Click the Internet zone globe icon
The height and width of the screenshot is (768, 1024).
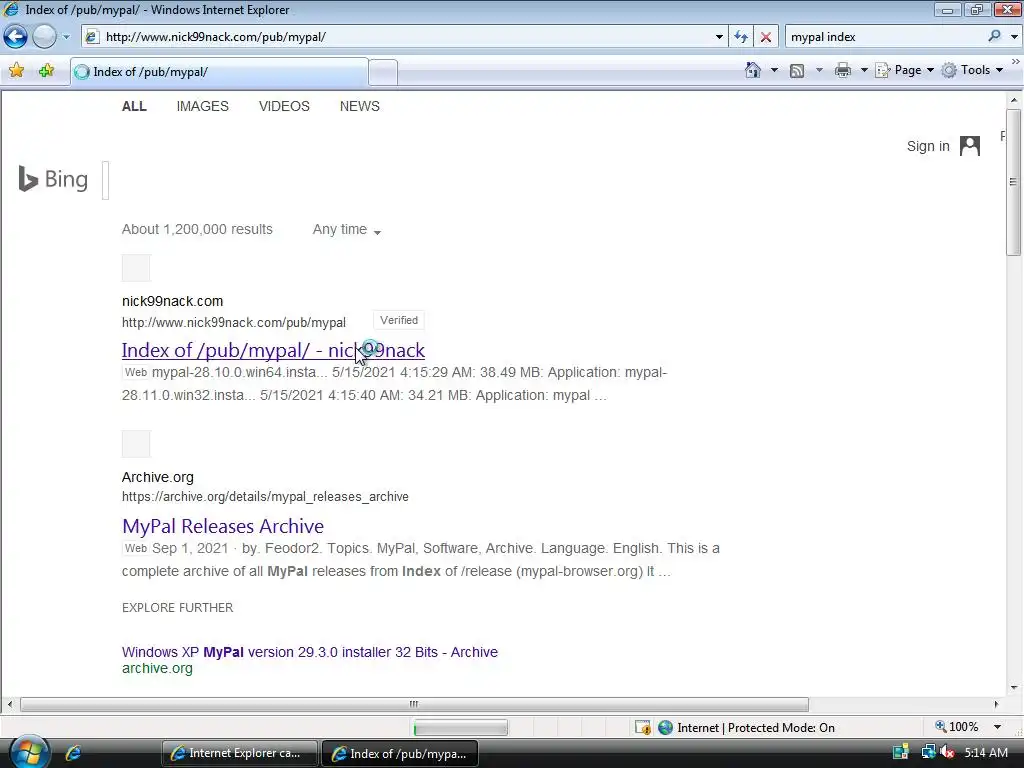pyautogui.click(x=665, y=728)
